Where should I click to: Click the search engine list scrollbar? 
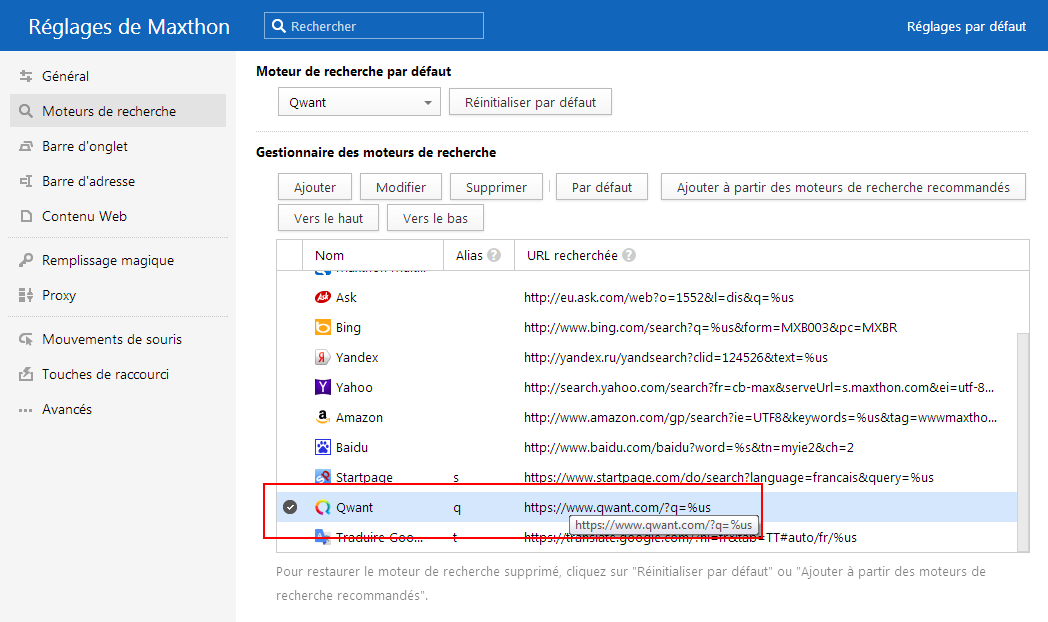coord(1023,442)
